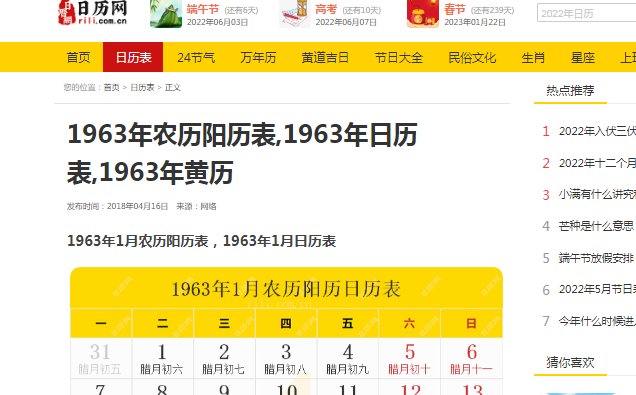Click the 六 Saturday column header
The image size is (636, 395).
pos(409,323)
